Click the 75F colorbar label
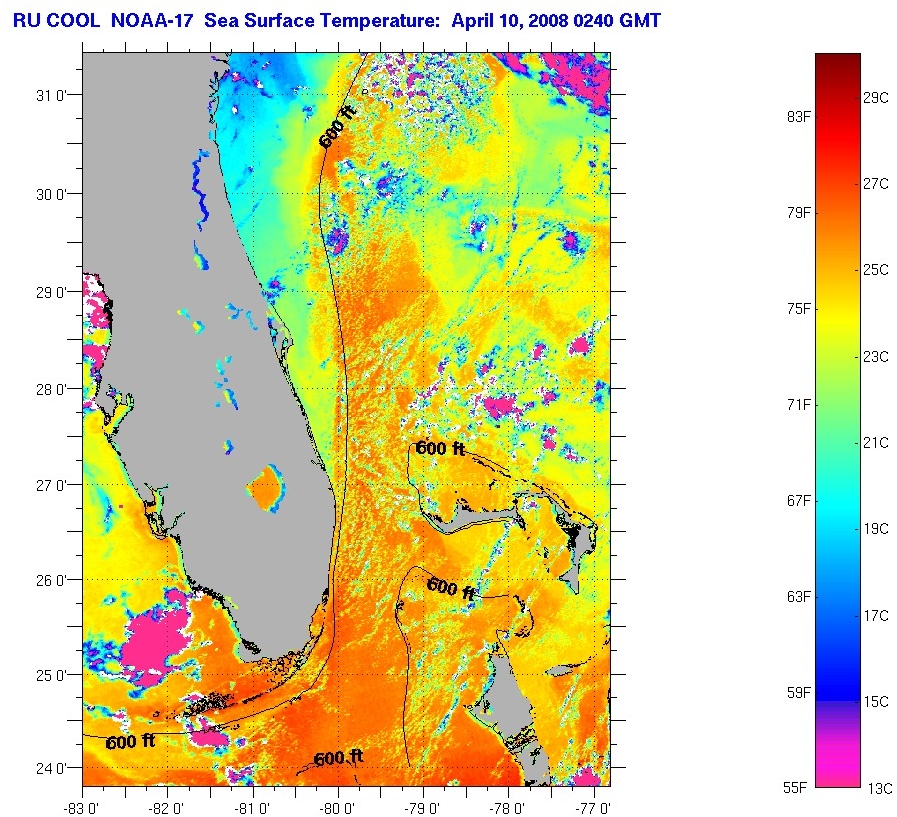Screen dimensions: 897x817 pyautogui.click(x=799, y=309)
